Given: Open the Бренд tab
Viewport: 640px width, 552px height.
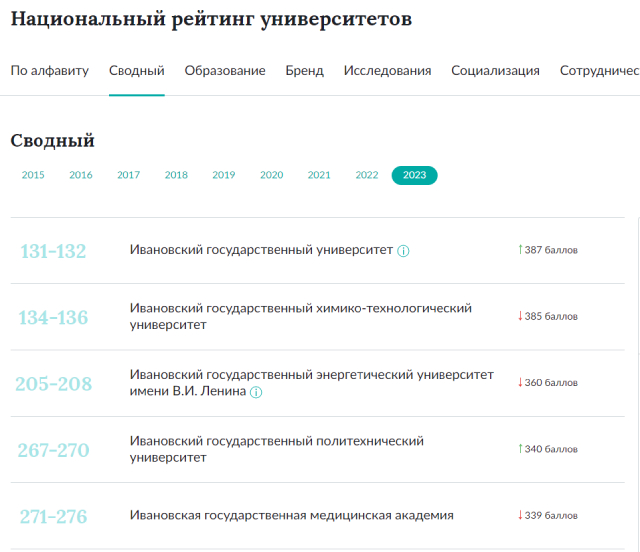Looking at the screenshot, I should (304, 71).
